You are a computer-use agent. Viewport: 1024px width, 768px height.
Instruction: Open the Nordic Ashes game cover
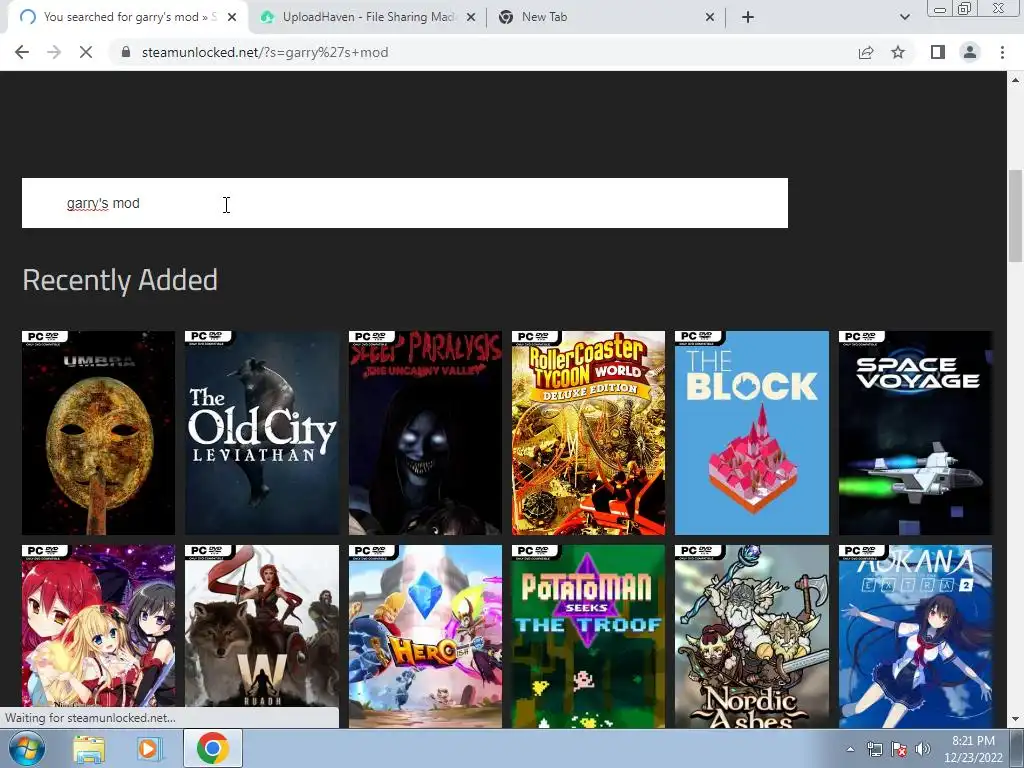tap(752, 636)
